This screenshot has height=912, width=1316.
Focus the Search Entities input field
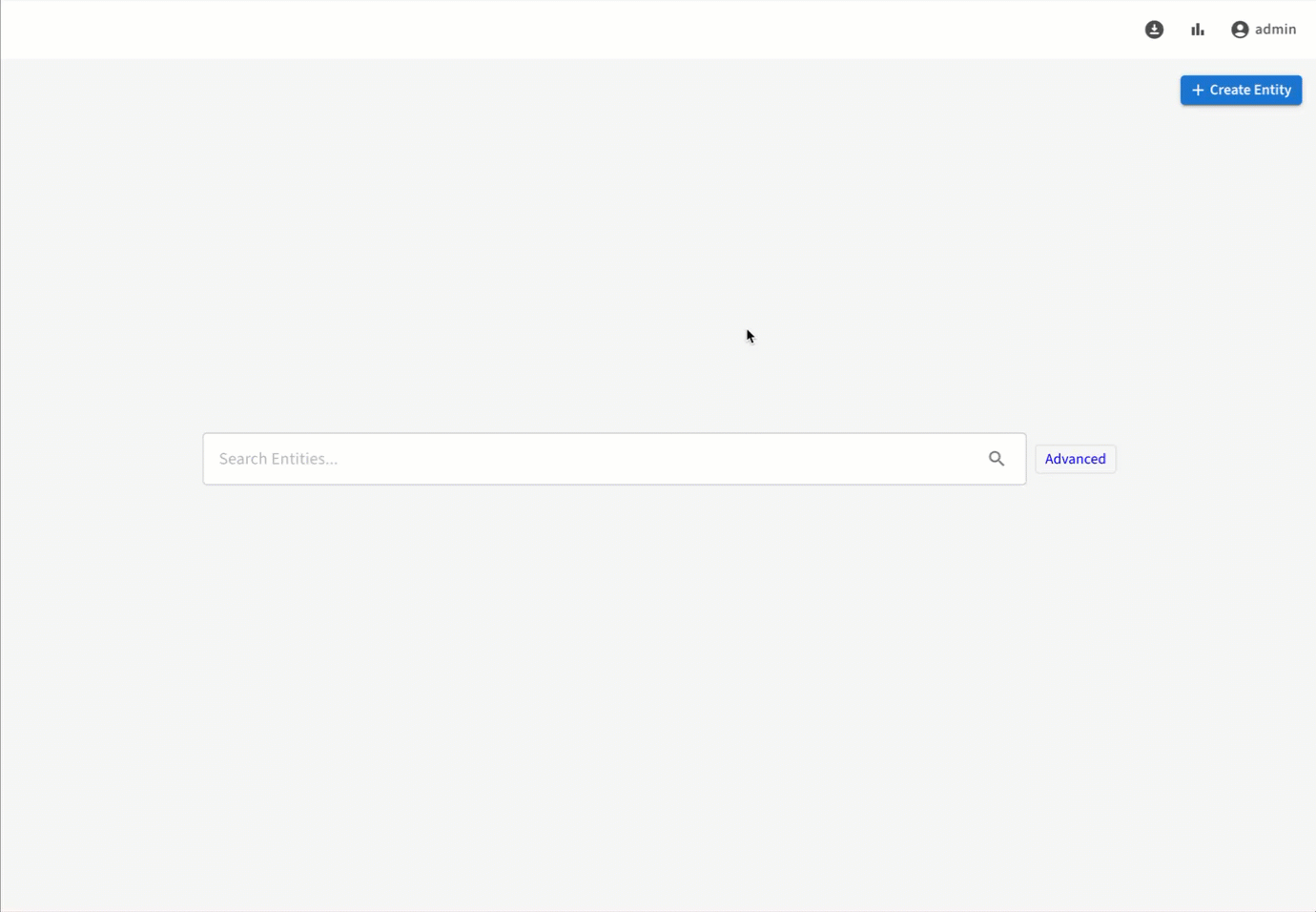pyautogui.click(x=591, y=459)
